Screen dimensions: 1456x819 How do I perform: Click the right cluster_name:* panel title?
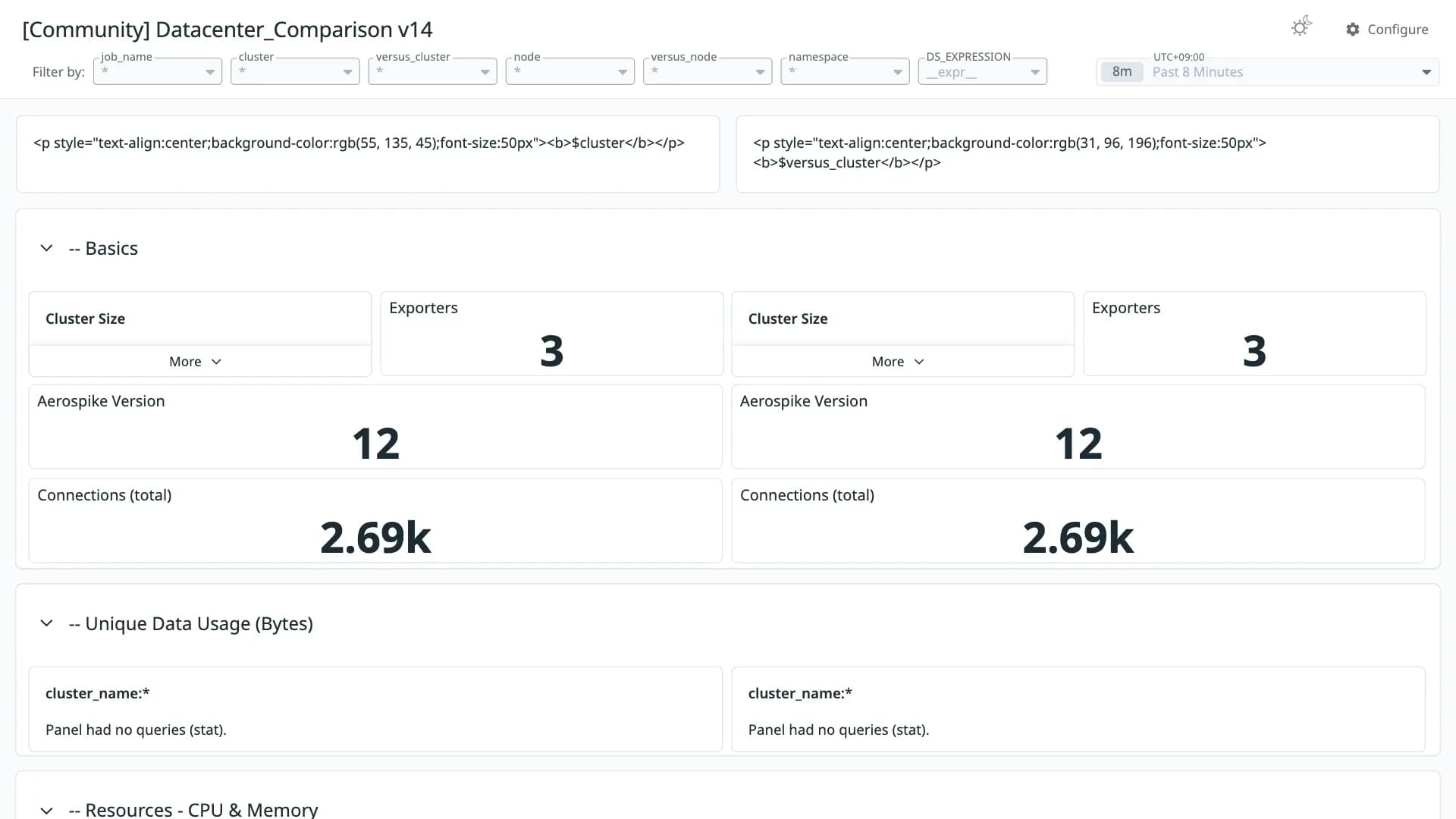tap(800, 693)
